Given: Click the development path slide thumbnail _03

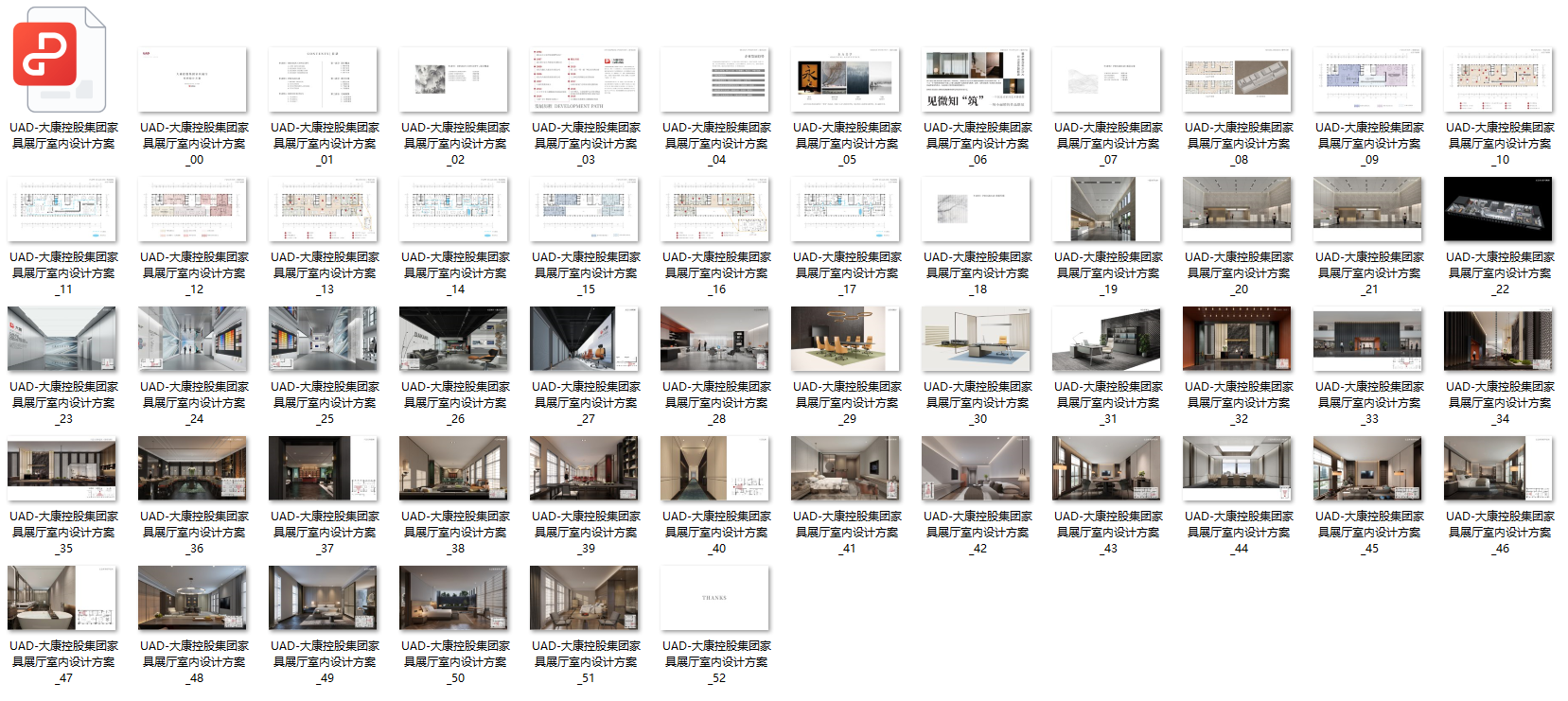Looking at the screenshot, I should tap(584, 80).
